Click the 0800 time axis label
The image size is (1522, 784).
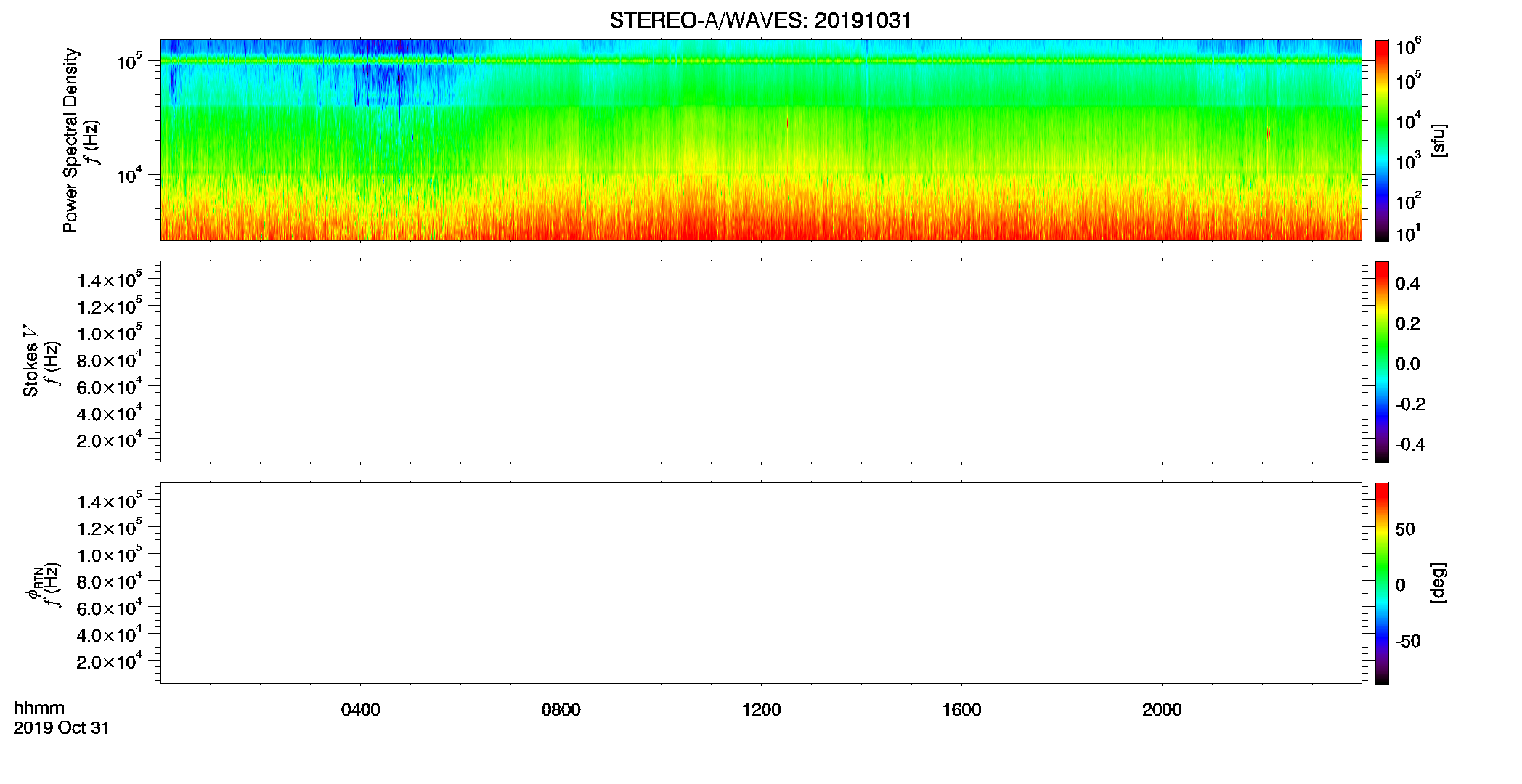click(x=561, y=710)
